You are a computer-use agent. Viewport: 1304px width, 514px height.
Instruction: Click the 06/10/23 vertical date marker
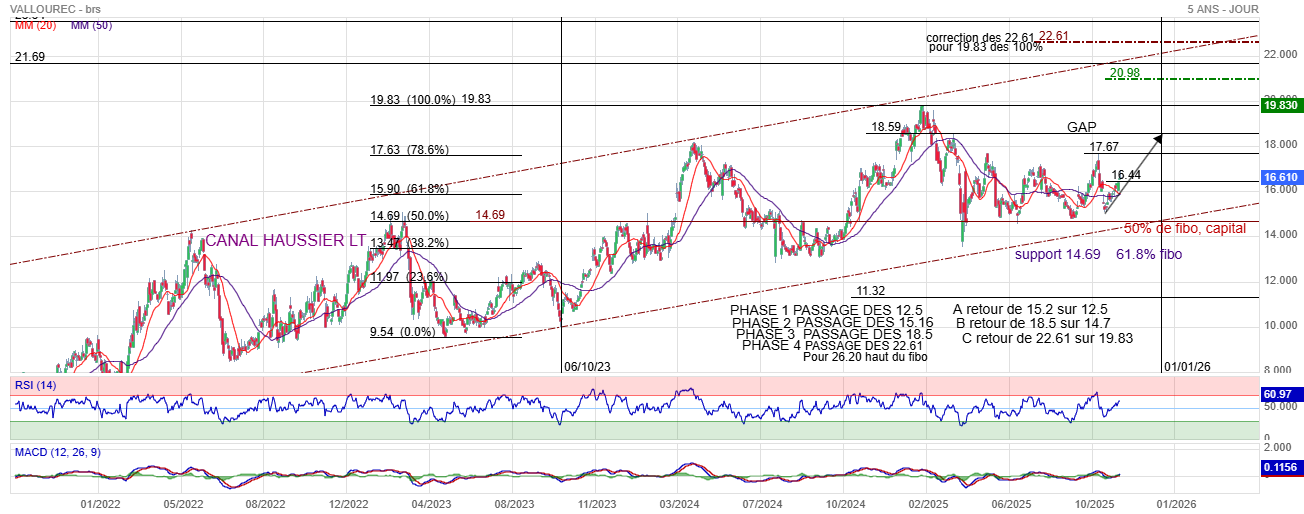(587, 367)
